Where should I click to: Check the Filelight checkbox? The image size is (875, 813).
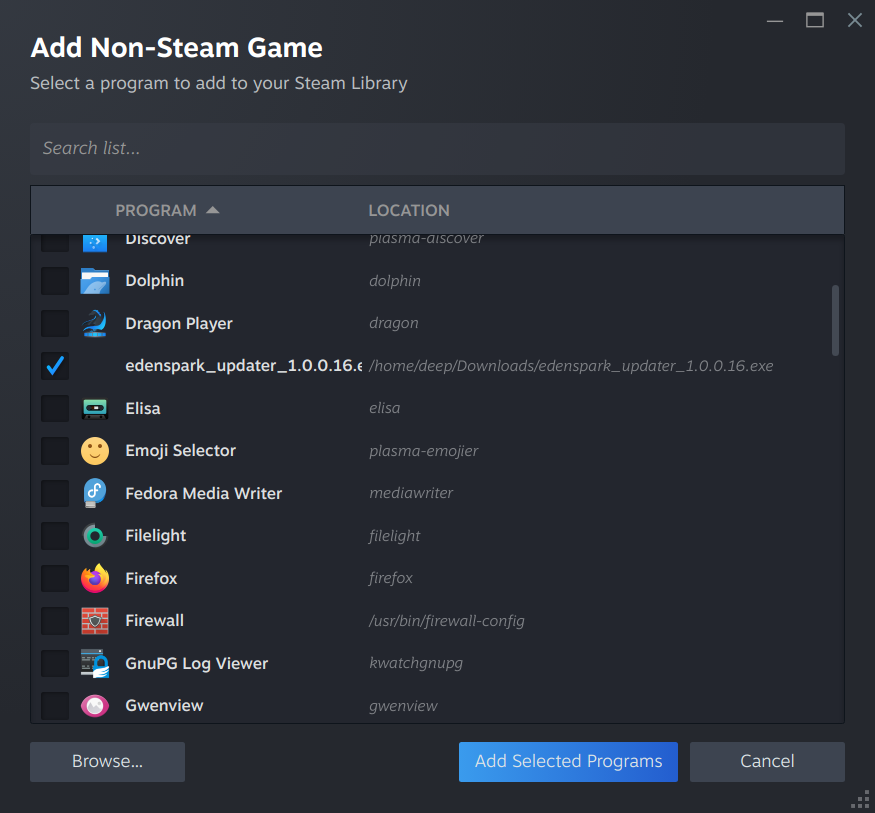click(55, 536)
